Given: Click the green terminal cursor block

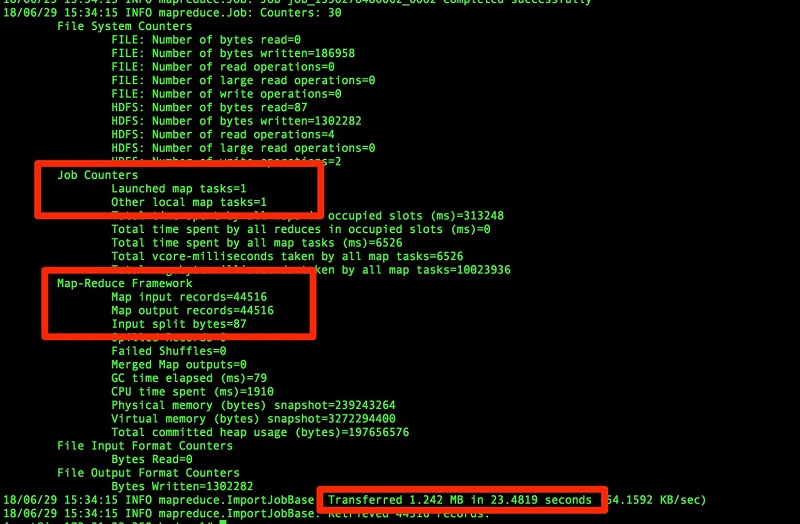Looking at the screenshot, I should coord(223,522).
